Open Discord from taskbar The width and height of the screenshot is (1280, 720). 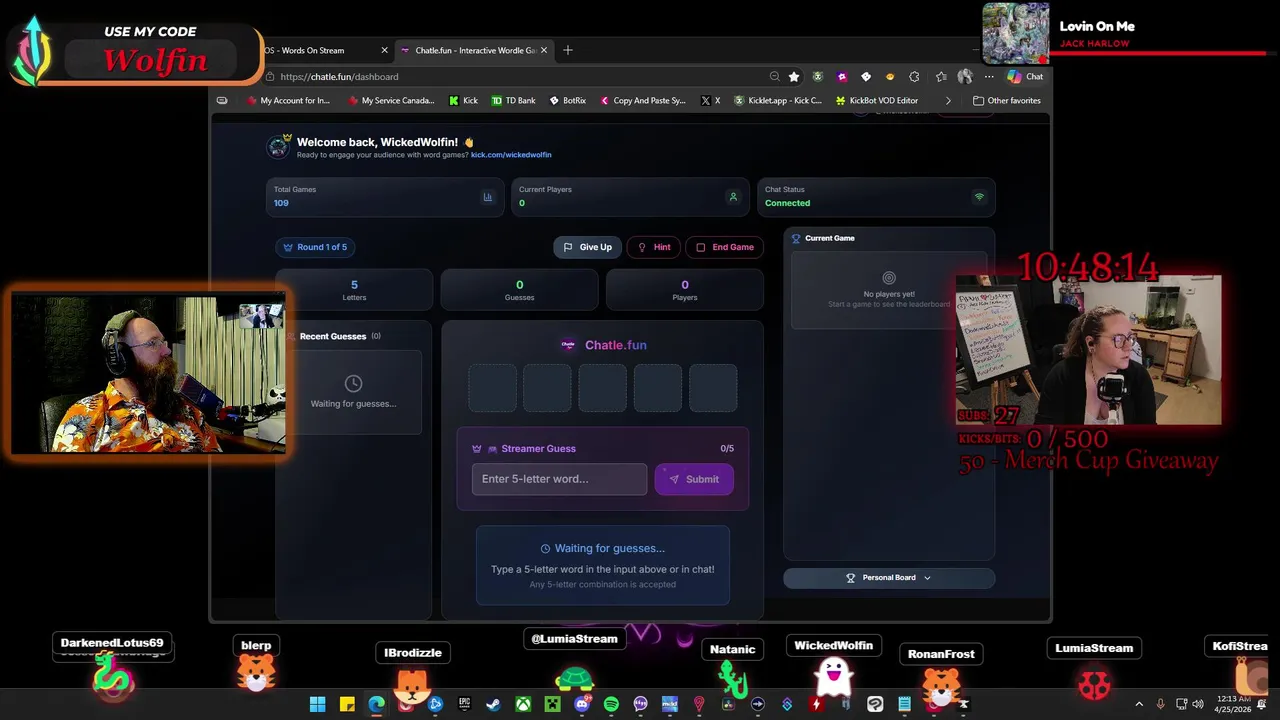click(x=582, y=704)
